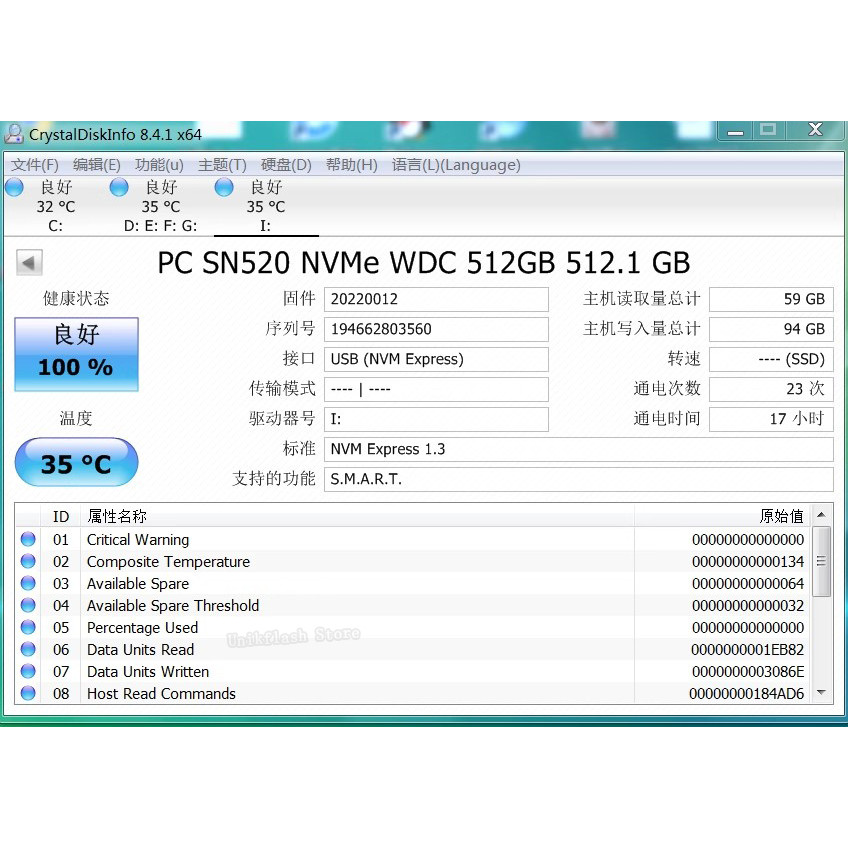Click status dot for Available Spare Threshold row
Viewport: 848px width, 848px height.
(28, 605)
